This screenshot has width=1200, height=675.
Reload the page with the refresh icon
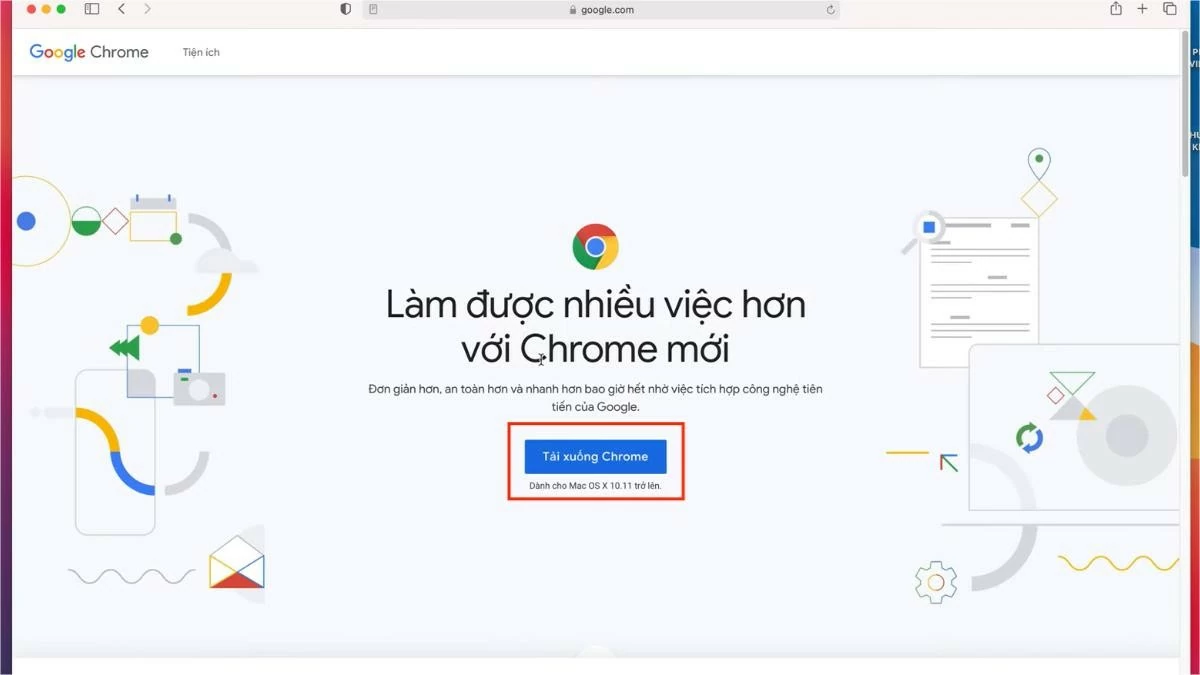[830, 9]
